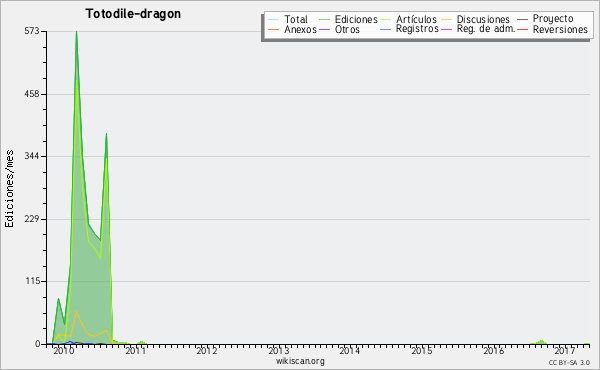
Task: Click the x-axis year 2013
Action: 279,350
